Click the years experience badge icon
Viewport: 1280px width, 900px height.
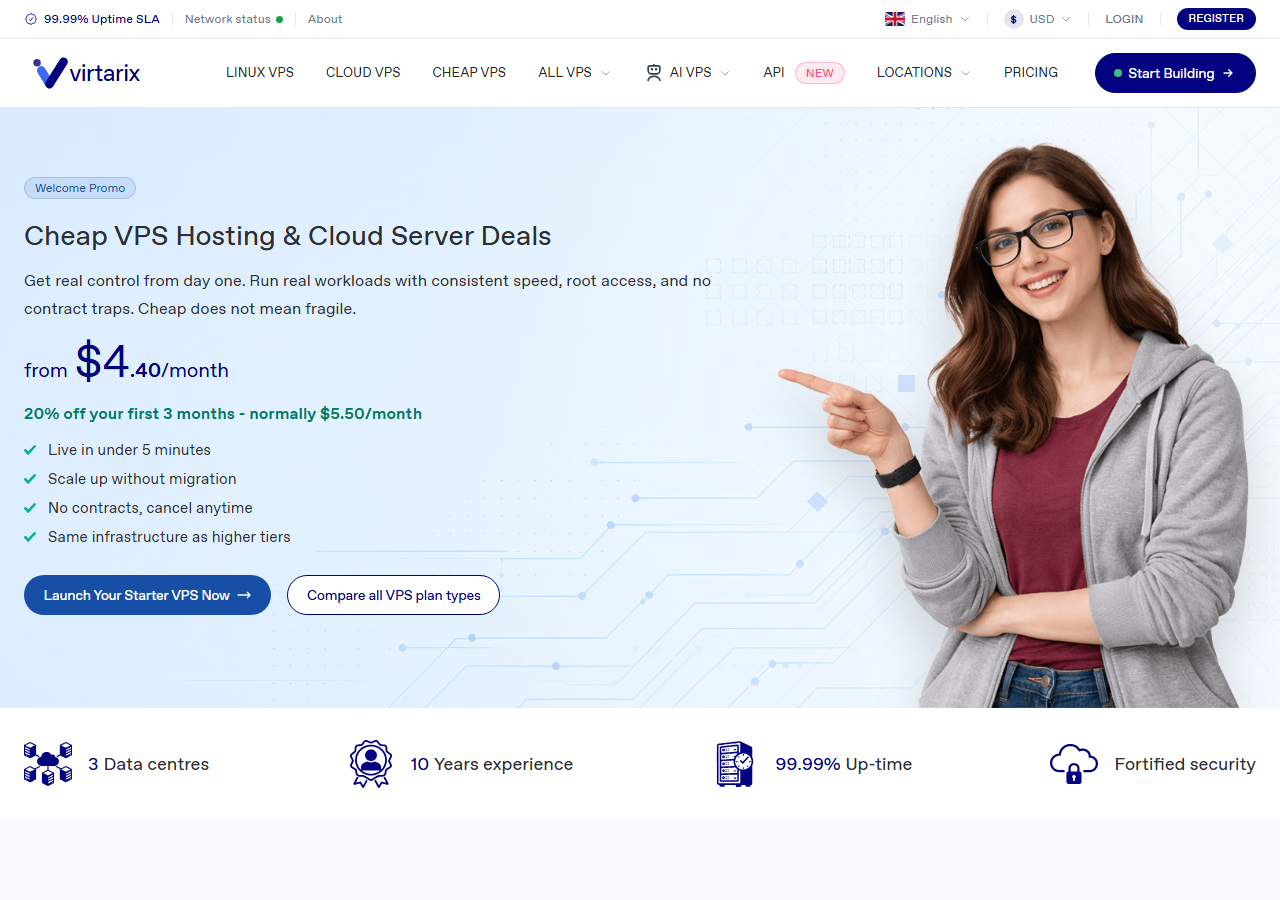(371, 764)
